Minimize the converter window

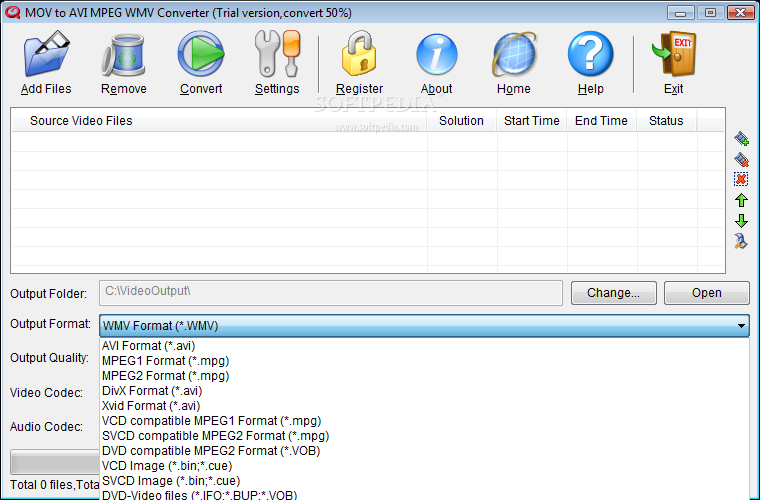pos(681,13)
